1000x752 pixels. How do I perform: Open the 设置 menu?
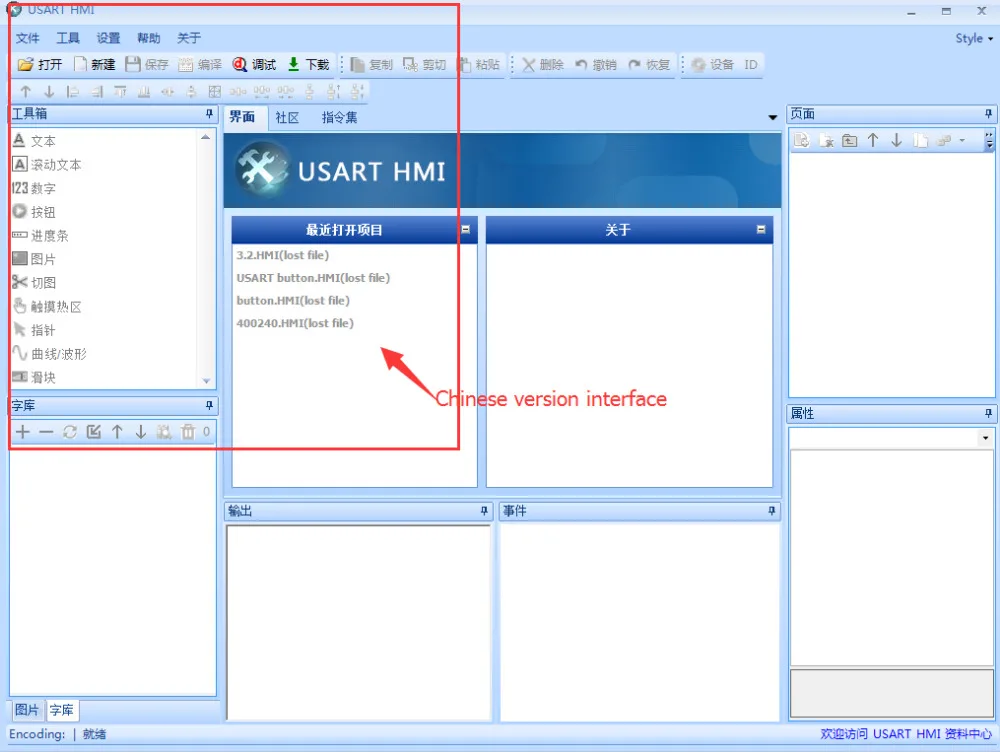(x=108, y=38)
